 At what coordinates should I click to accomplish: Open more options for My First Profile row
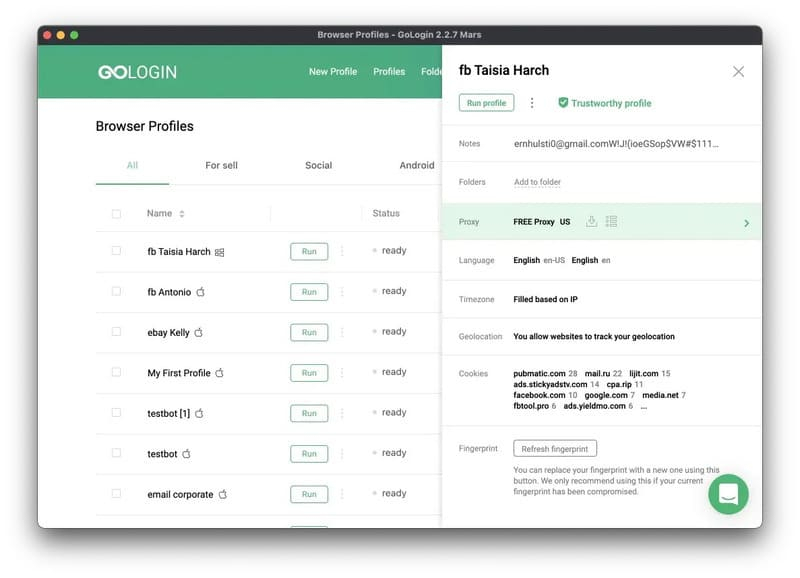tap(342, 372)
